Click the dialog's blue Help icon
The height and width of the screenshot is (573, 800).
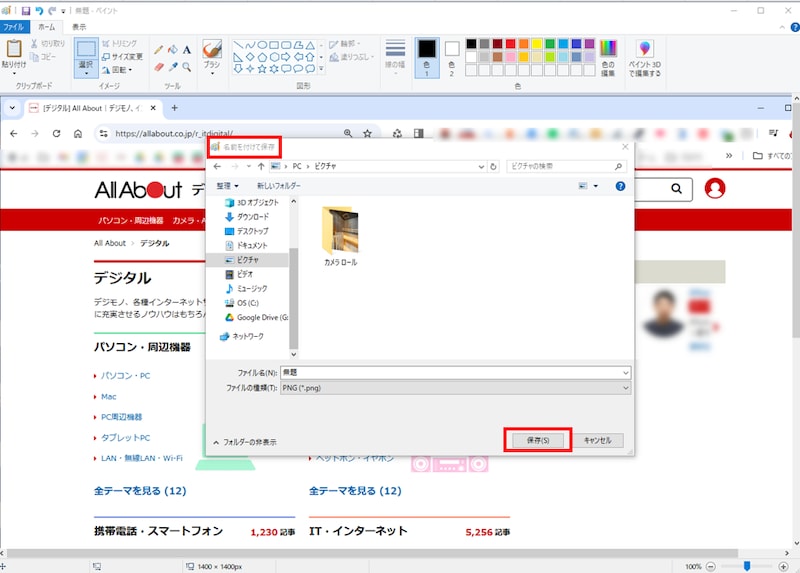620,186
